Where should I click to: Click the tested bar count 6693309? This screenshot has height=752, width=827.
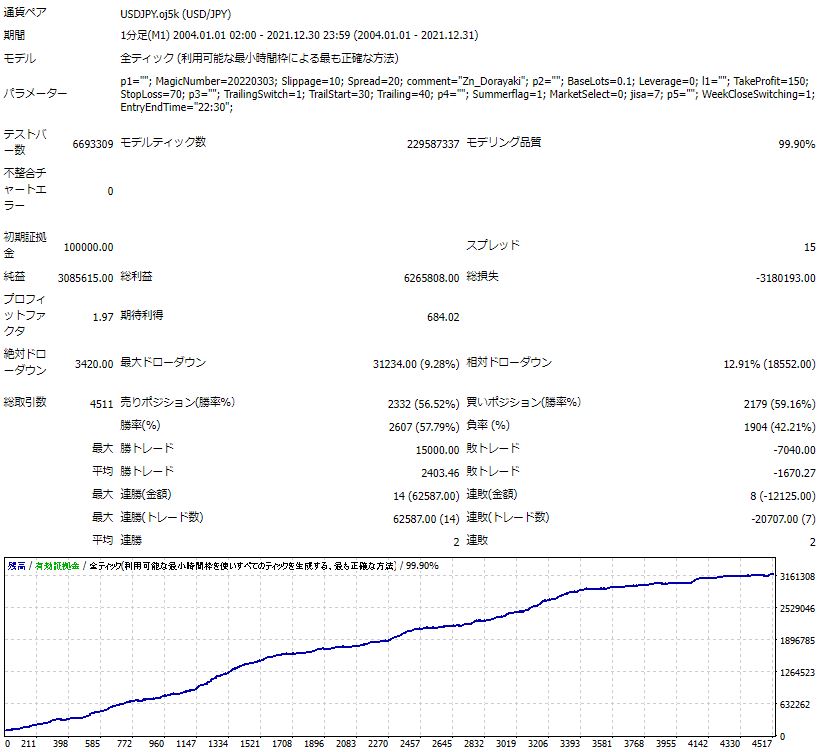pyautogui.click(x=93, y=144)
